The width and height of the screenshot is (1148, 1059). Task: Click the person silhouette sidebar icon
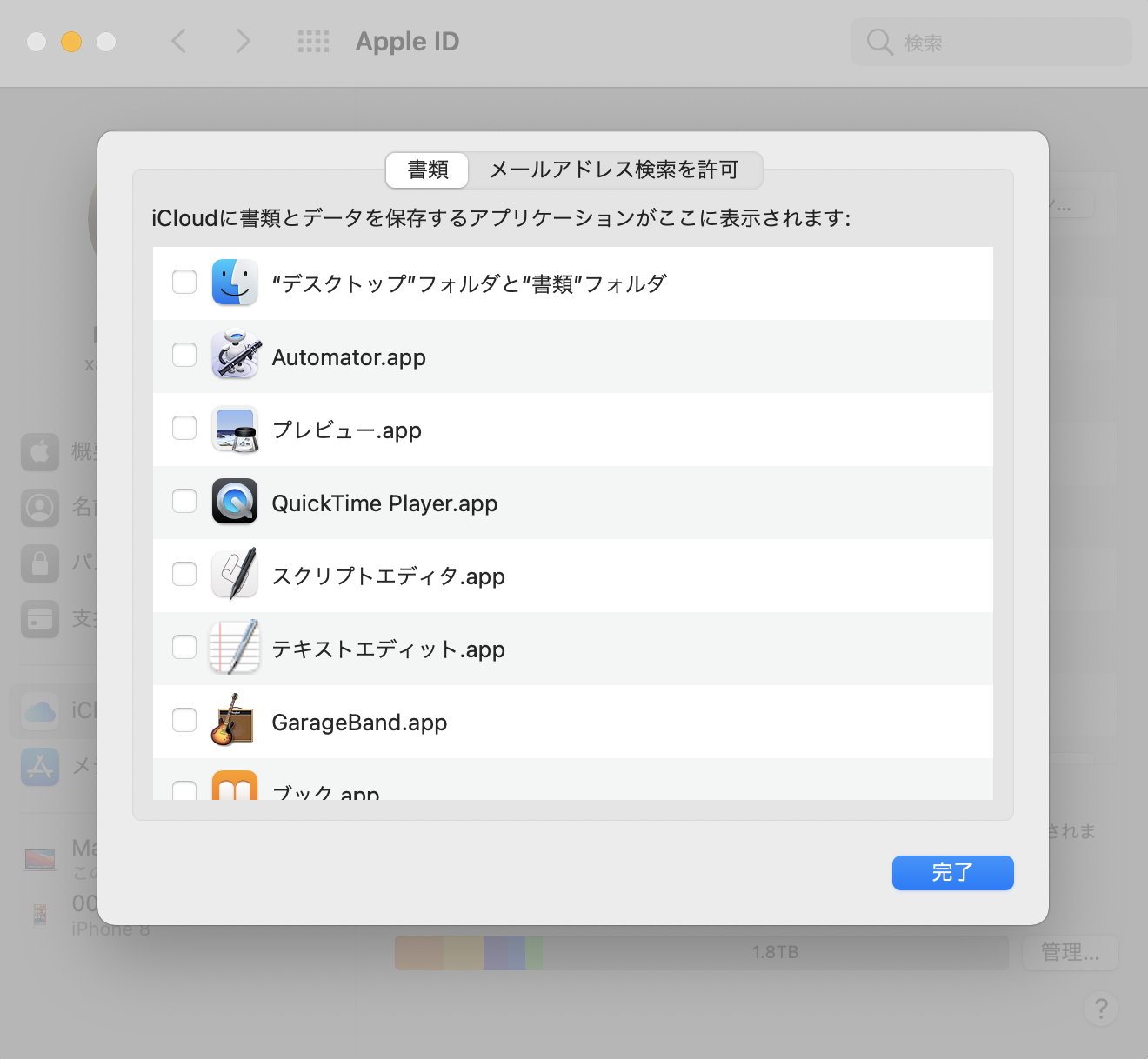tap(40, 508)
